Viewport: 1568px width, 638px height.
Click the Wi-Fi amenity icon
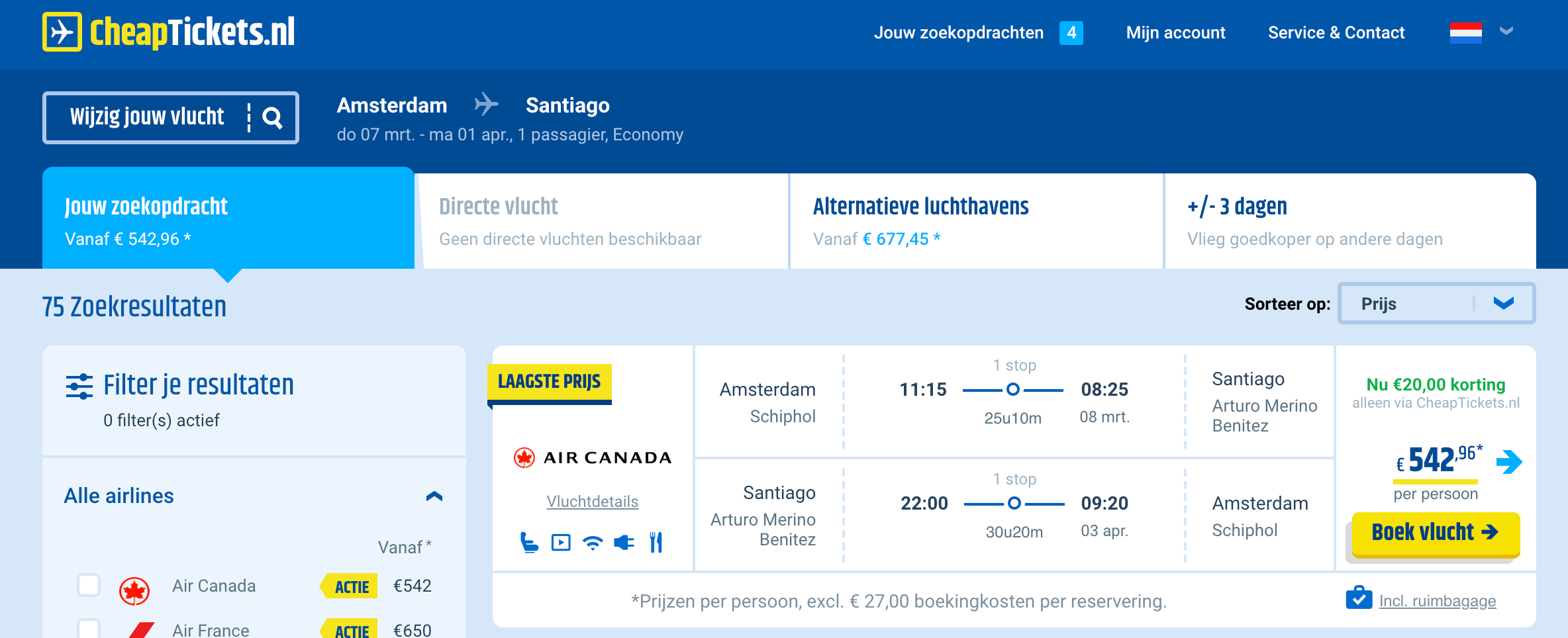tap(593, 541)
